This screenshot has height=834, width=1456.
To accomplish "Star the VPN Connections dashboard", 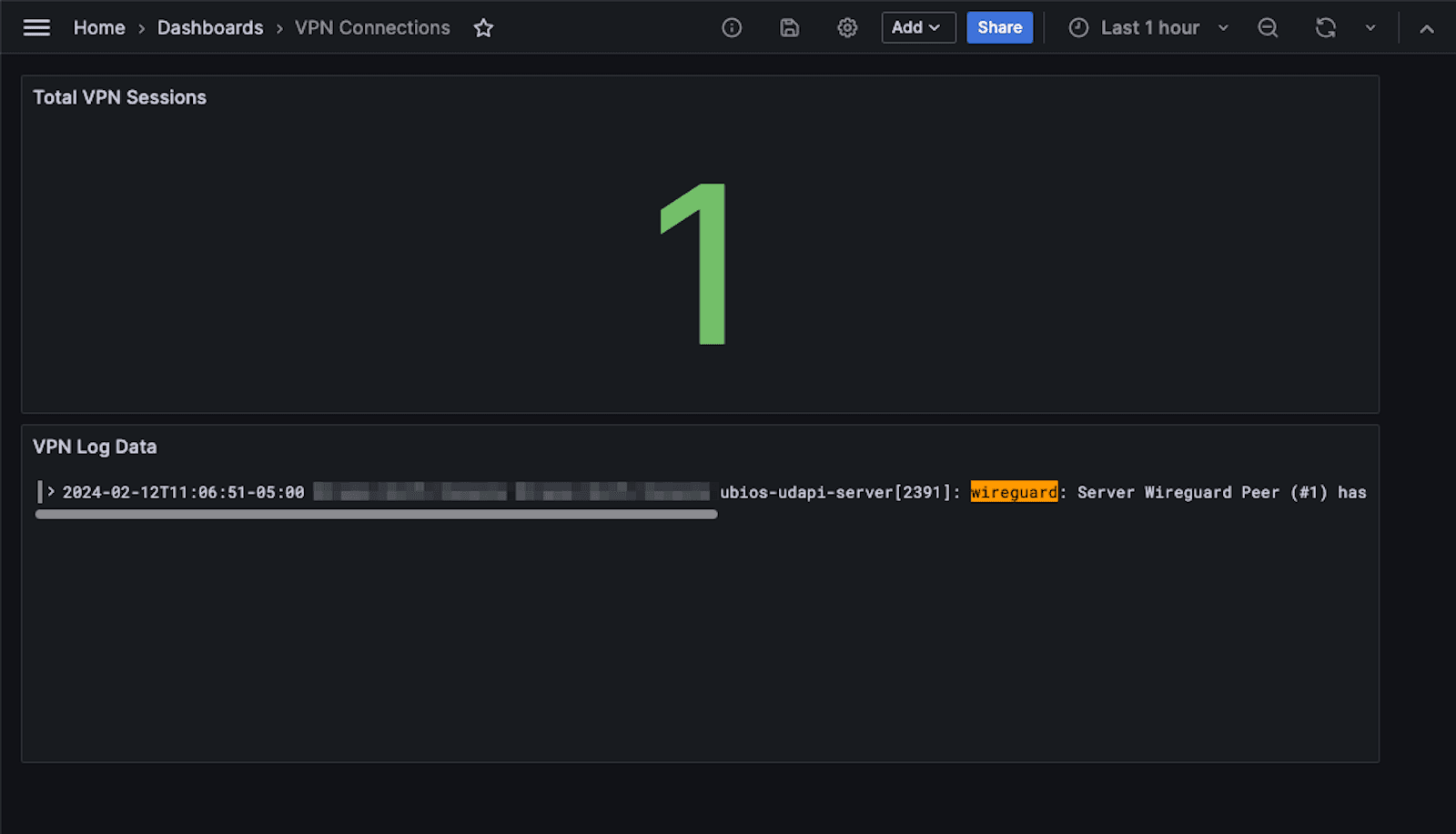I will [x=483, y=28].
